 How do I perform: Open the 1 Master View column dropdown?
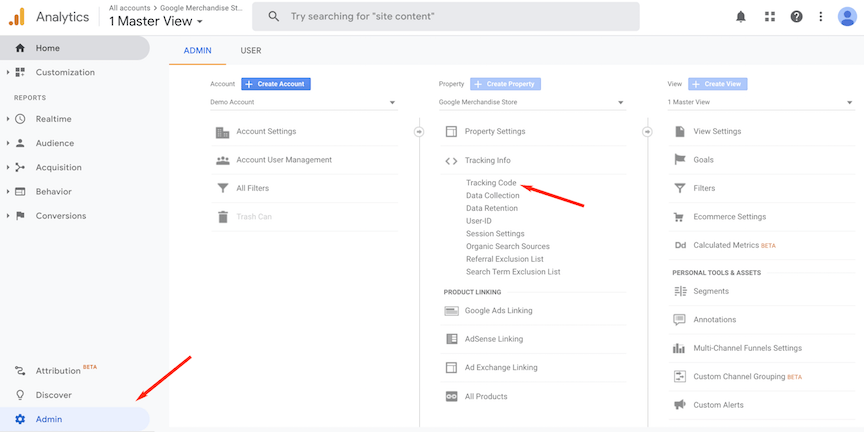click(x=761, y=102)
